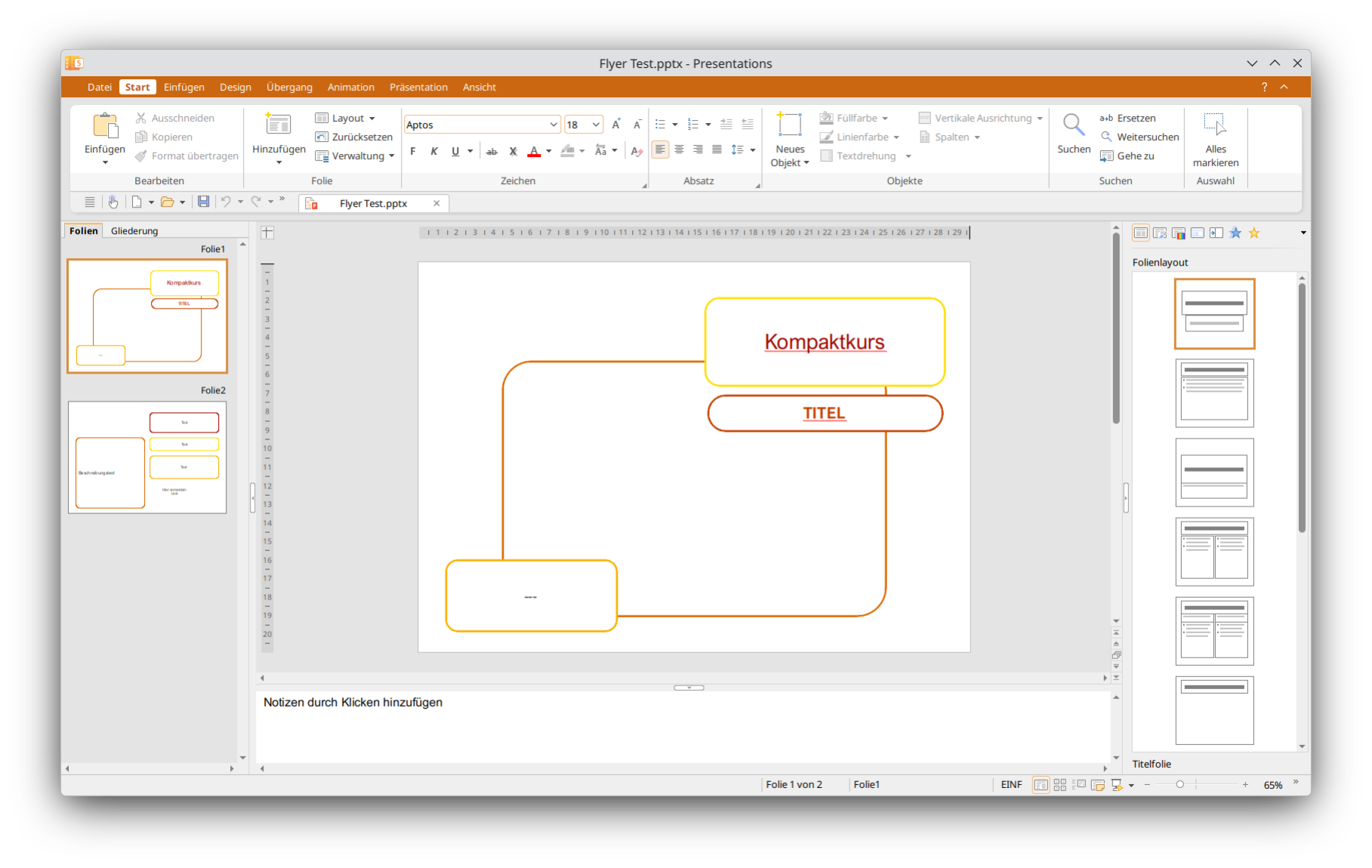The height and width of the screenshot is (868, 1372).
Task: Toggle strikethrough (ab) formatting
Action: pyautogui.click(x=492, y=151)
